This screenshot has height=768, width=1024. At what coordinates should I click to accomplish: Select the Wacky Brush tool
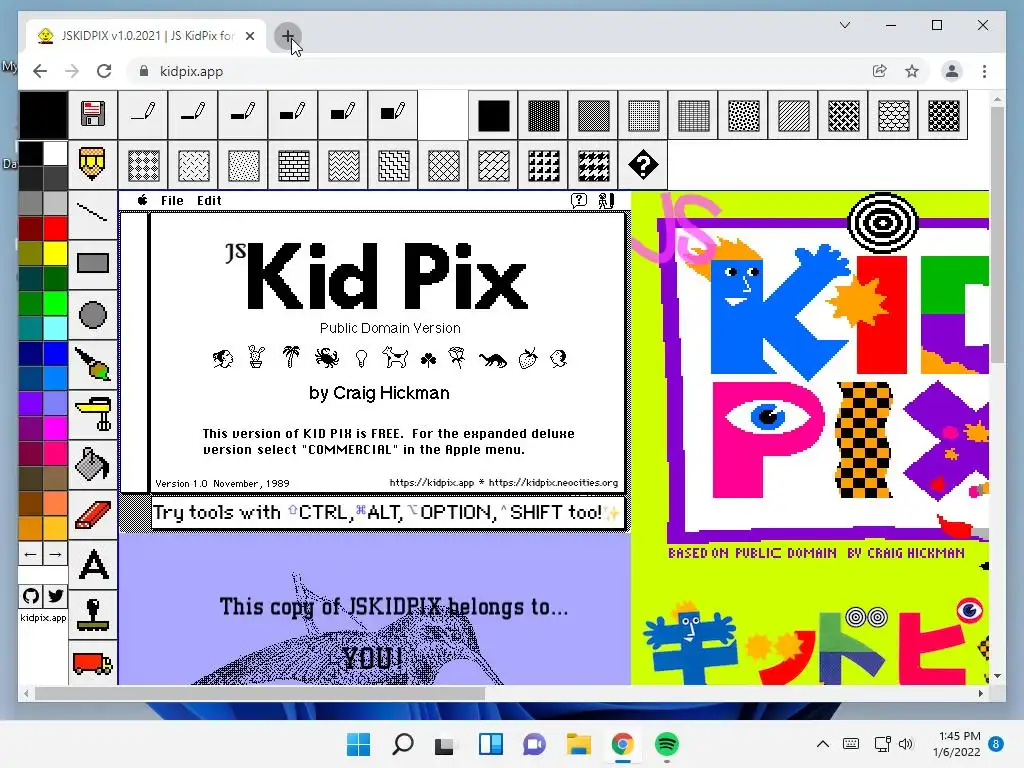pyautogui.click(x=93, y=364)
